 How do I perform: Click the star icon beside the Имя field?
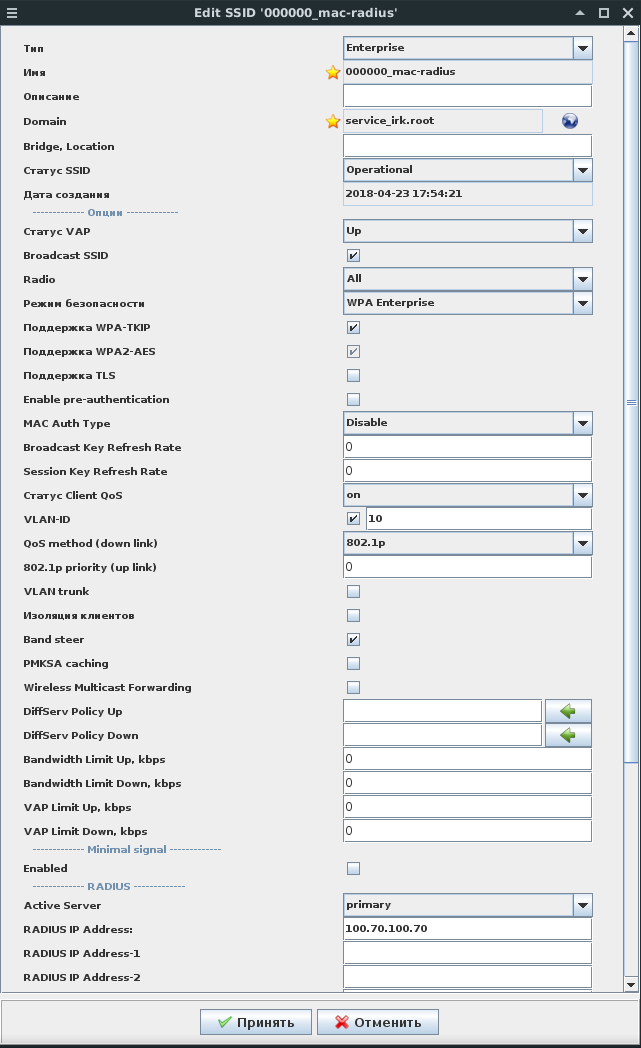point(333,72)
